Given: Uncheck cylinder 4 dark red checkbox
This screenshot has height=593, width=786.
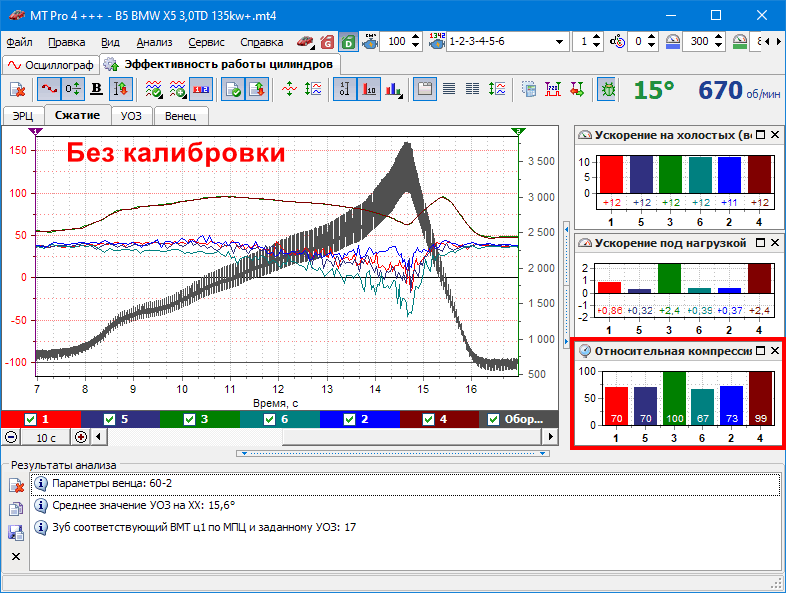Looking at the screenshot, I should point(429,419).
